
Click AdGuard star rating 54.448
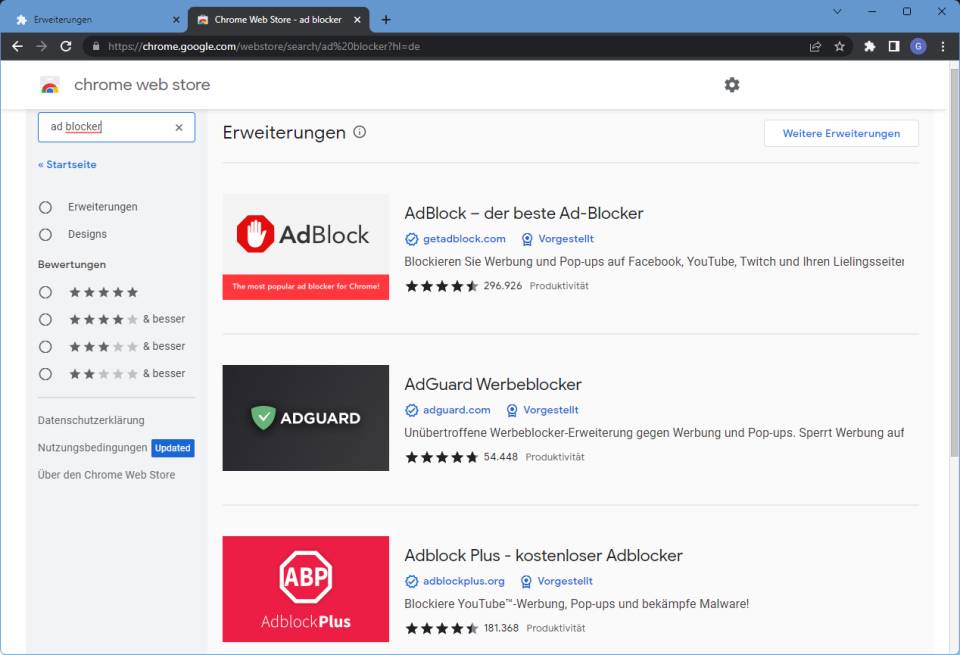click(x=461, y=457)
